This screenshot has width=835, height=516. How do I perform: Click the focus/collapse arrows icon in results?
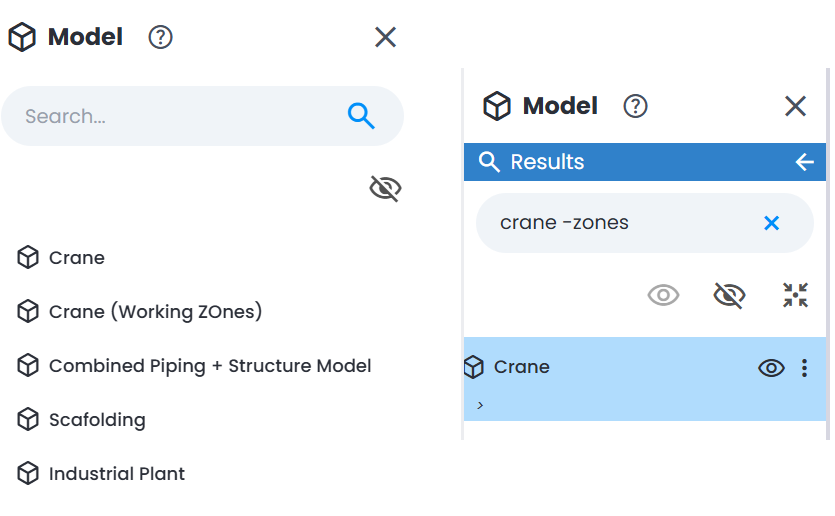[796, 295]
